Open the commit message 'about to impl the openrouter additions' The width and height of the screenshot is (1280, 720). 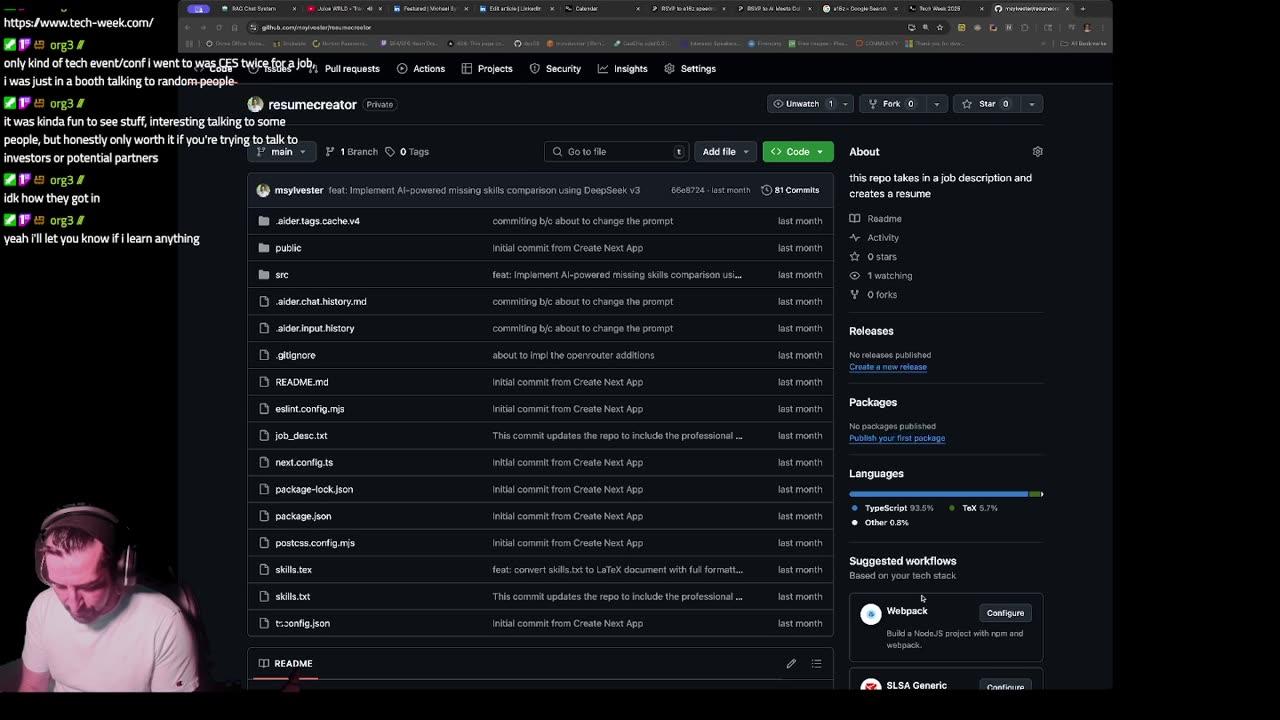(x=573, y=355)
